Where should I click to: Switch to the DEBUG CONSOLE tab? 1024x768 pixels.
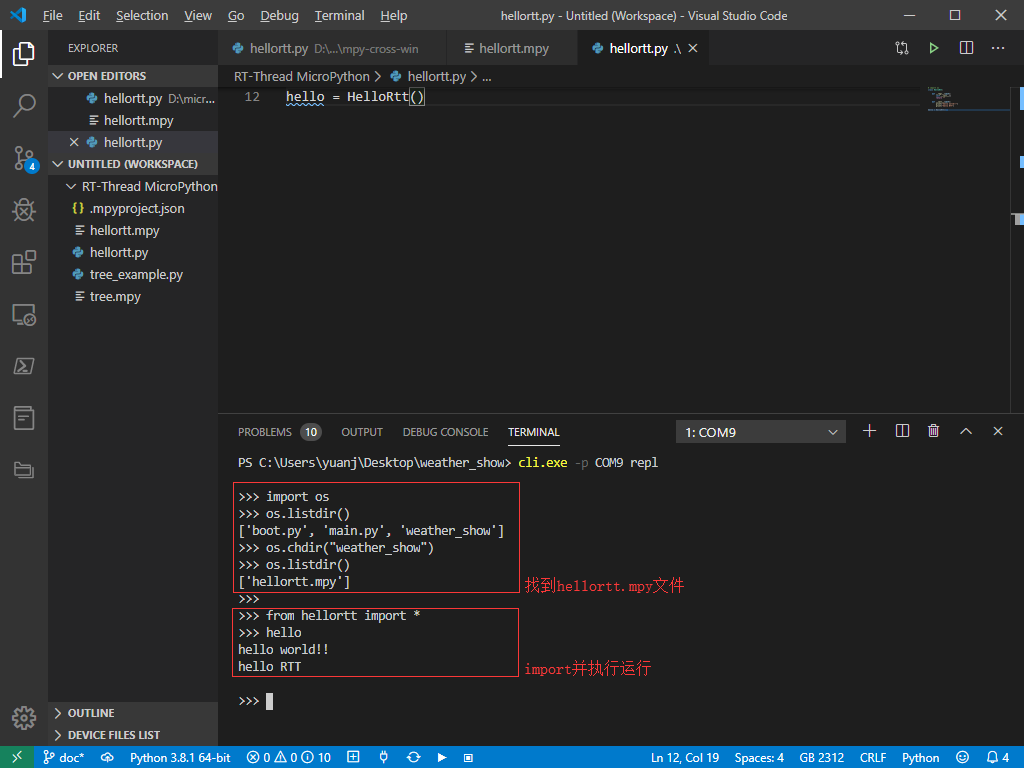coord(445,432)
